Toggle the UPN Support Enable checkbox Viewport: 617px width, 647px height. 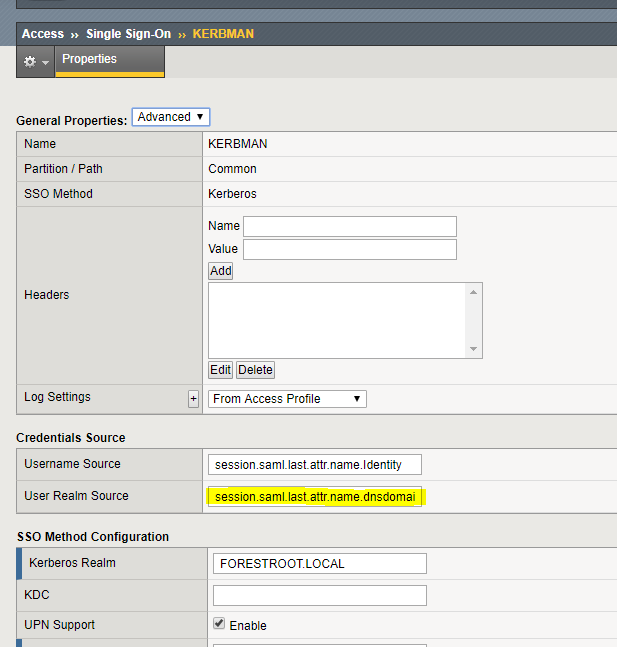tap(219, 623)
